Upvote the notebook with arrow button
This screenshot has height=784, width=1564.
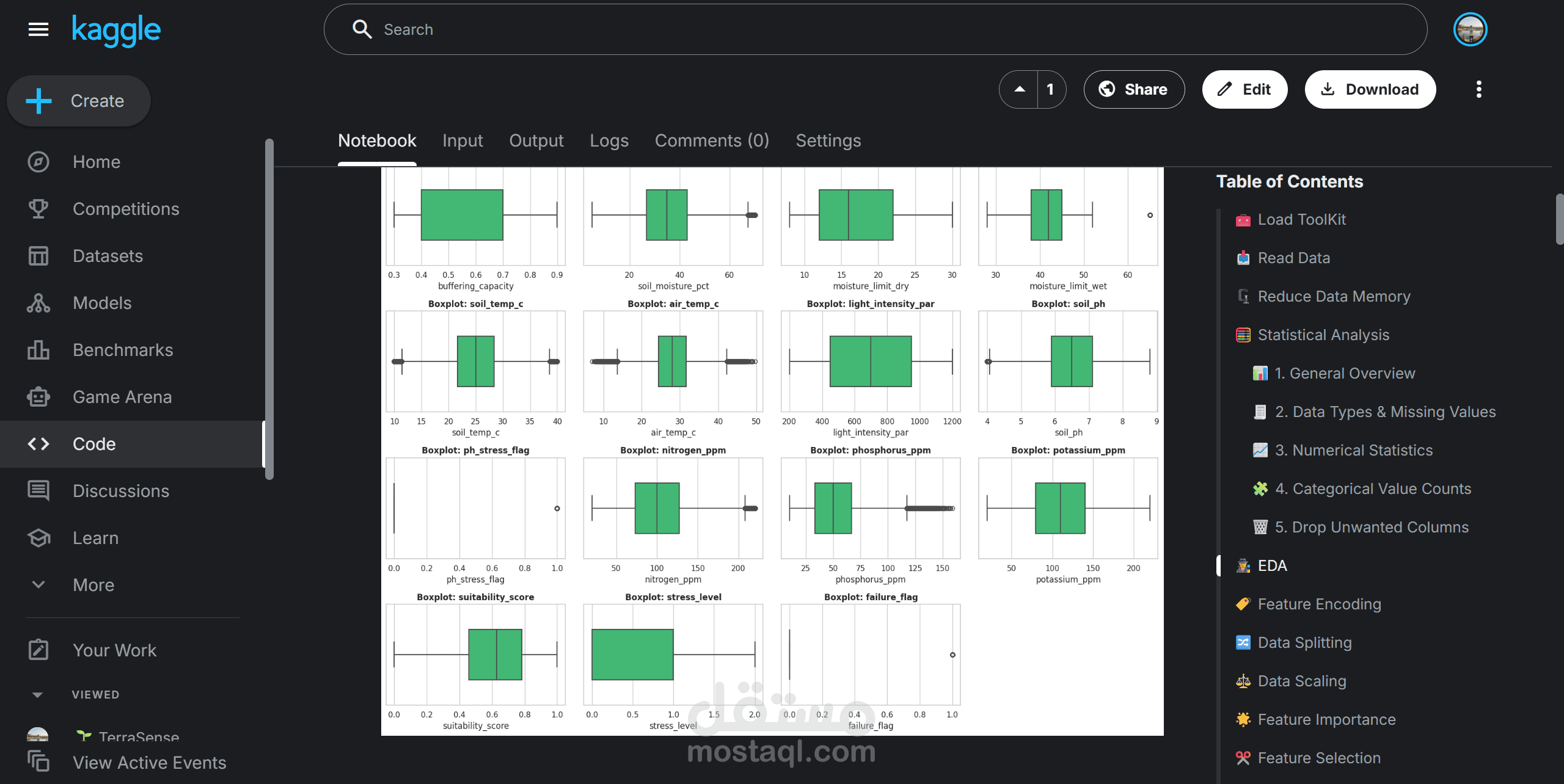pos(1019,89)
